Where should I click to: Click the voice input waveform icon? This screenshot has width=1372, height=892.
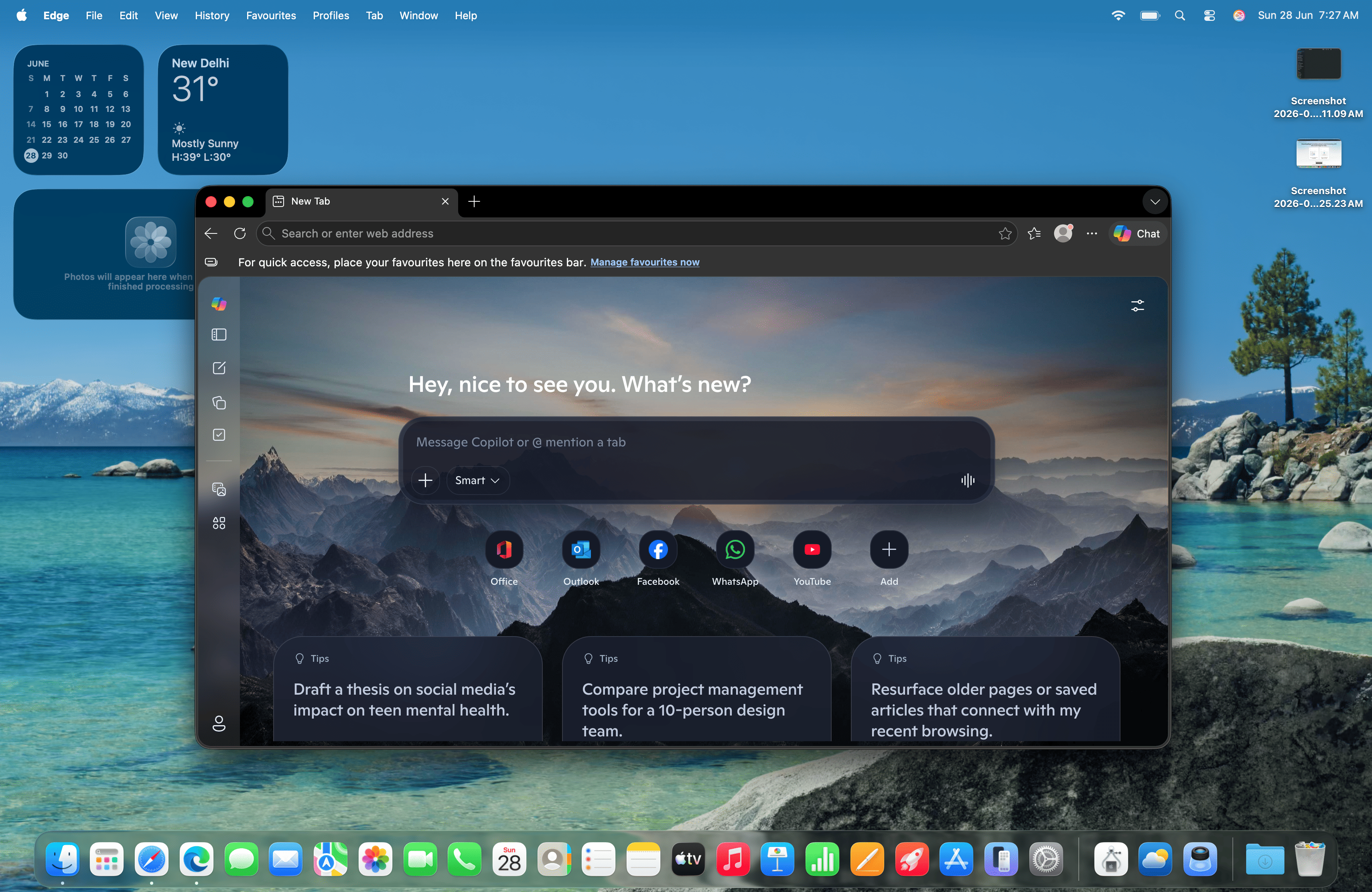coord(967,480)
